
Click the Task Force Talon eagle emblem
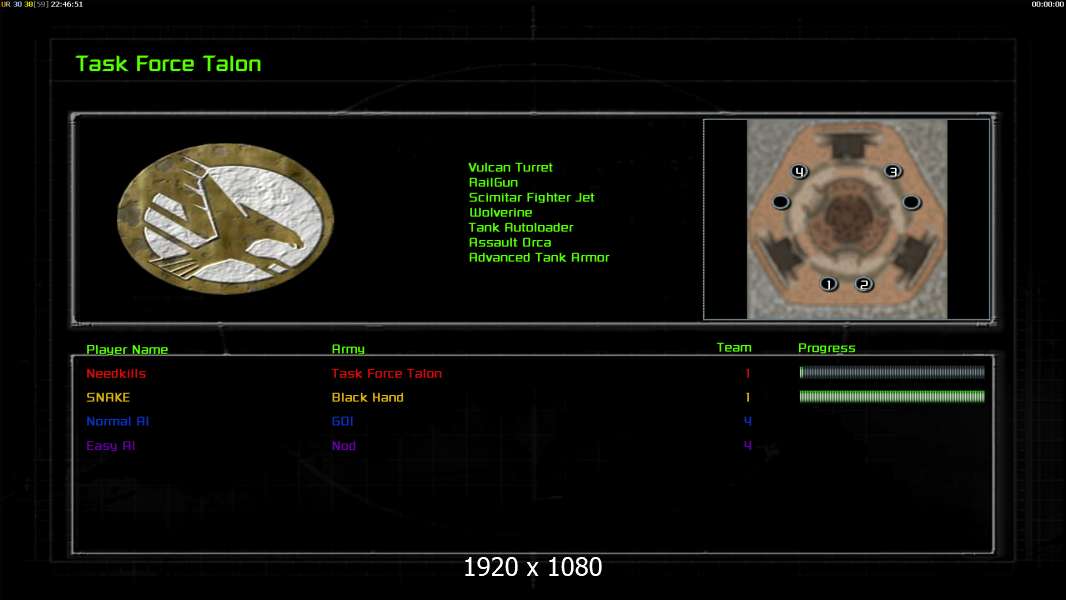225,219
